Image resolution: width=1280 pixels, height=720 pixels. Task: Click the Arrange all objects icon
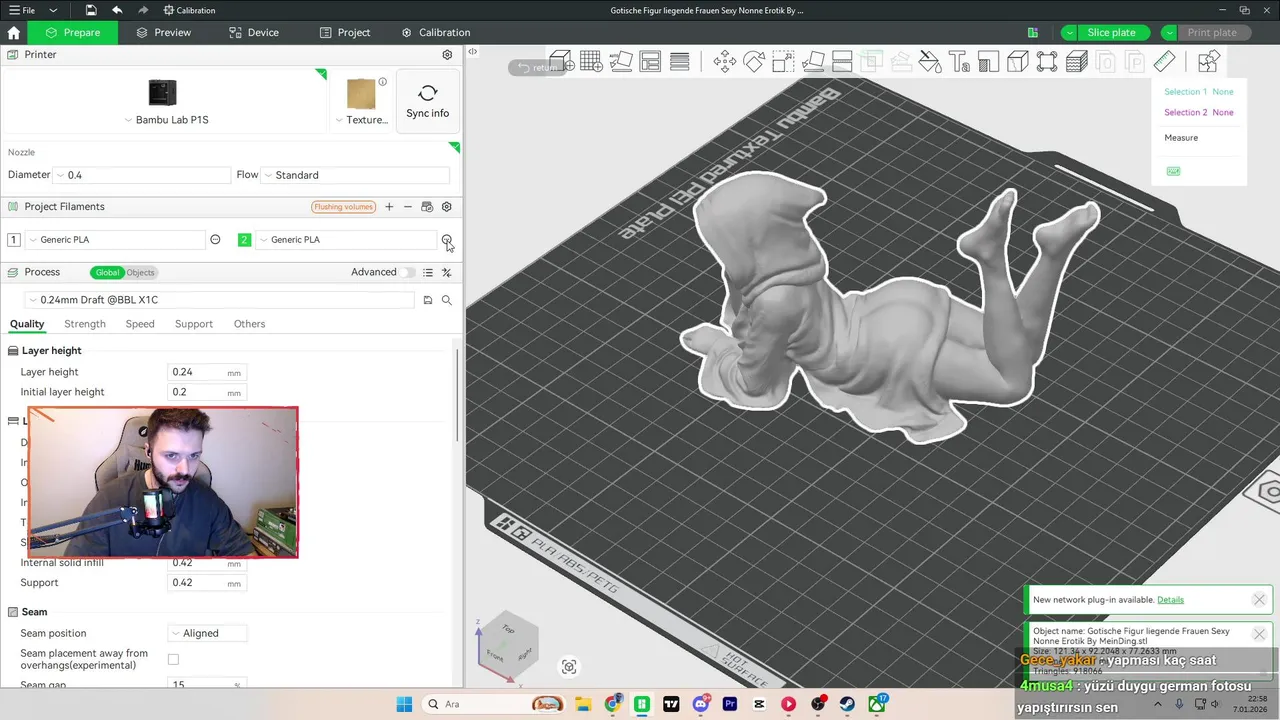click(651, 62)
